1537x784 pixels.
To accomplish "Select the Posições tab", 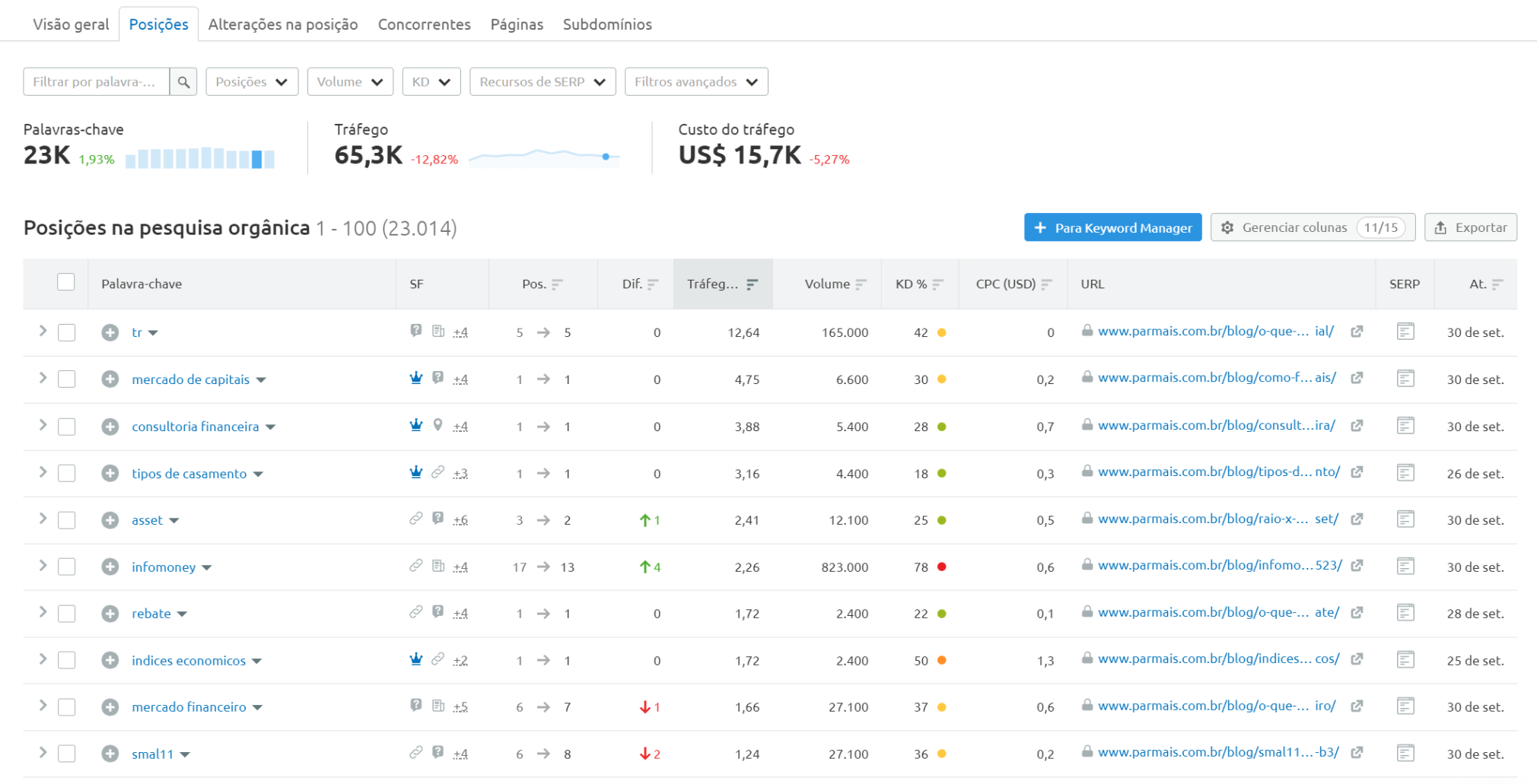I will point(158,24).
